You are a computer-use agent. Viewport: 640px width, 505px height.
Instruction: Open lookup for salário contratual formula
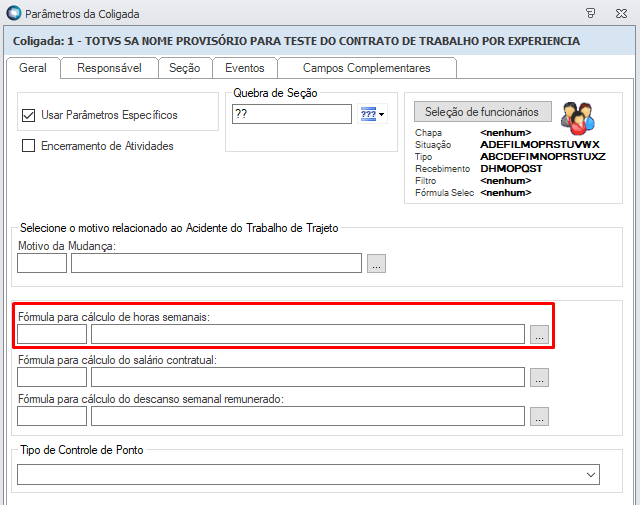point(539,377)
